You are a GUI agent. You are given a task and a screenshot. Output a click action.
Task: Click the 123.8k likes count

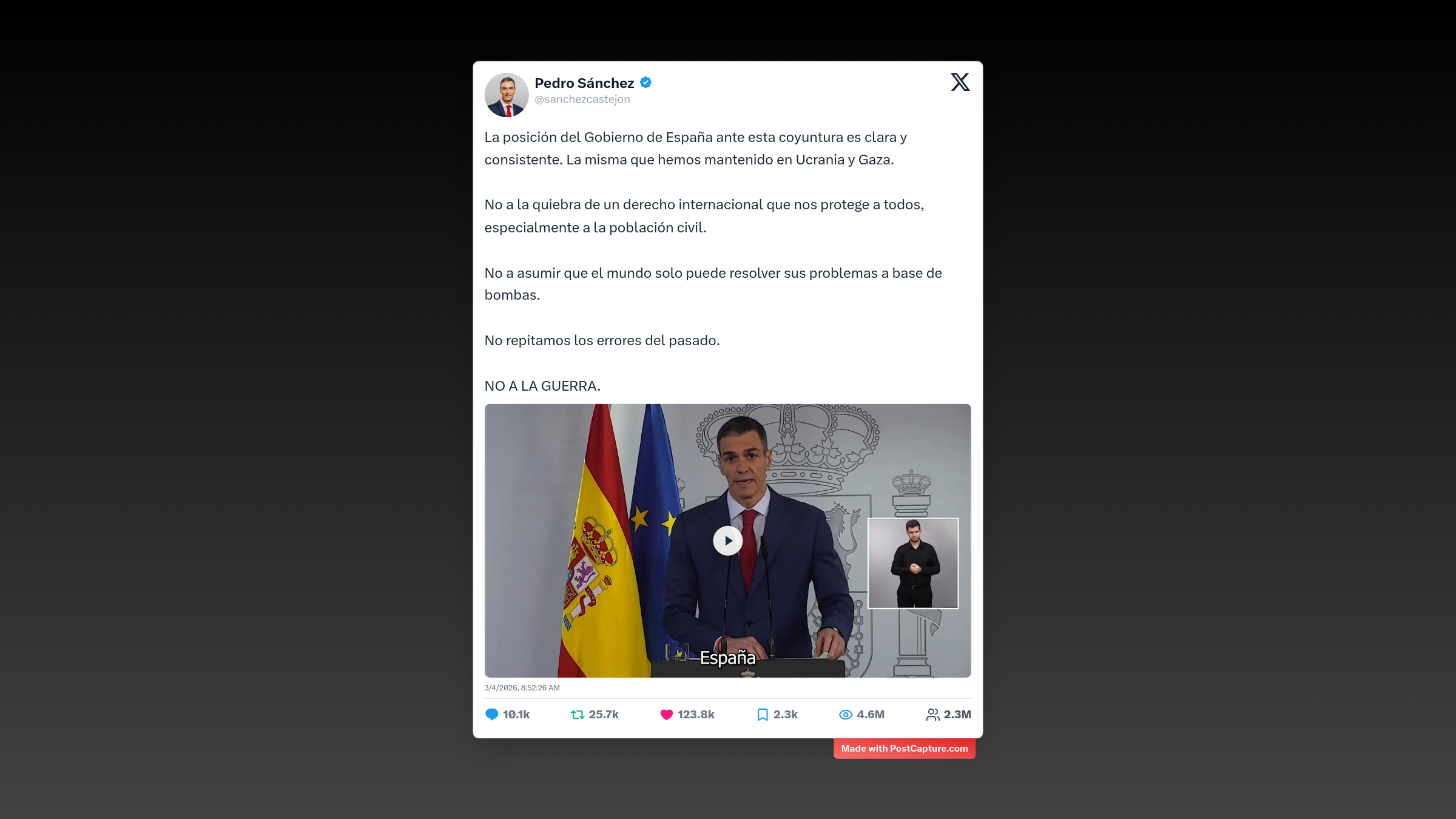click(696, 715)
